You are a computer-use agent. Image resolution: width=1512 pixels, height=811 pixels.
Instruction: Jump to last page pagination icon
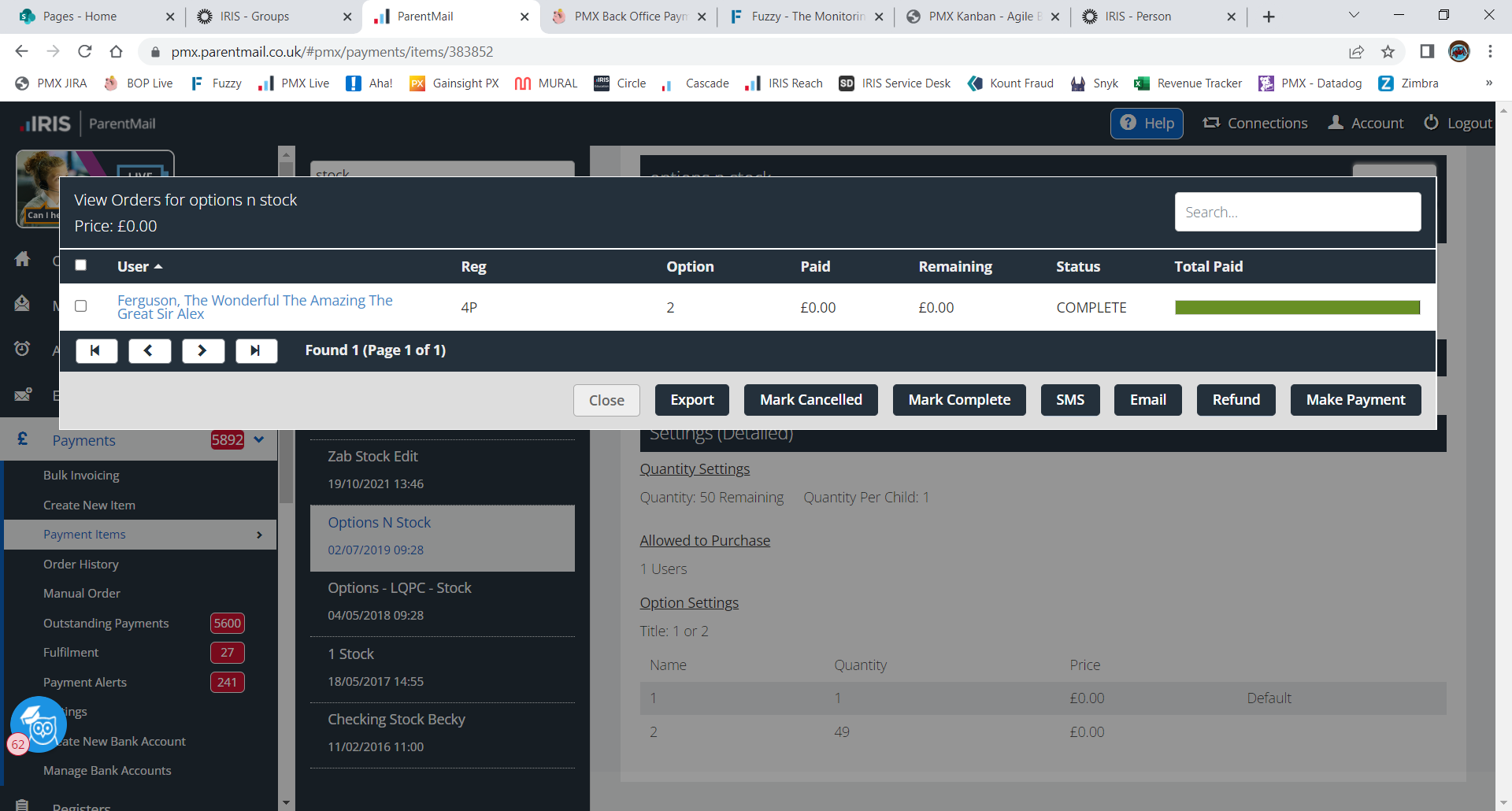click(256, 351)
